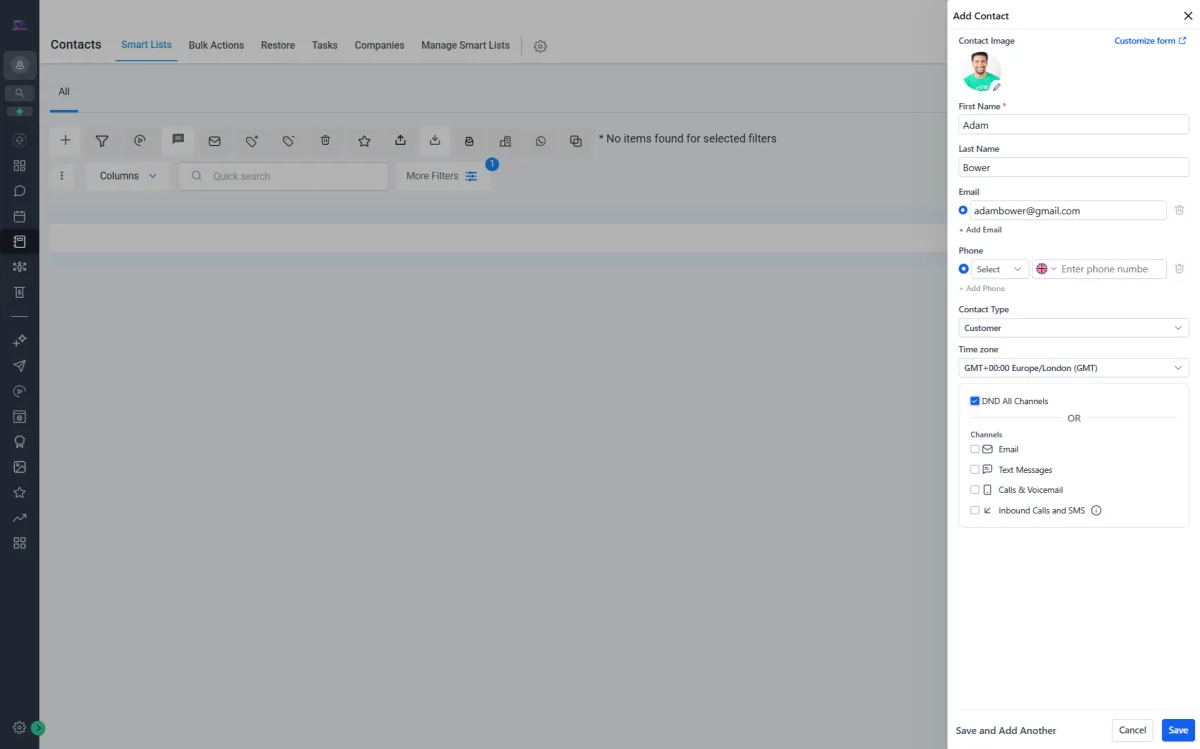Open the Columns dropdown
Screen dimensions: 1200x749
tap(128, 176)
